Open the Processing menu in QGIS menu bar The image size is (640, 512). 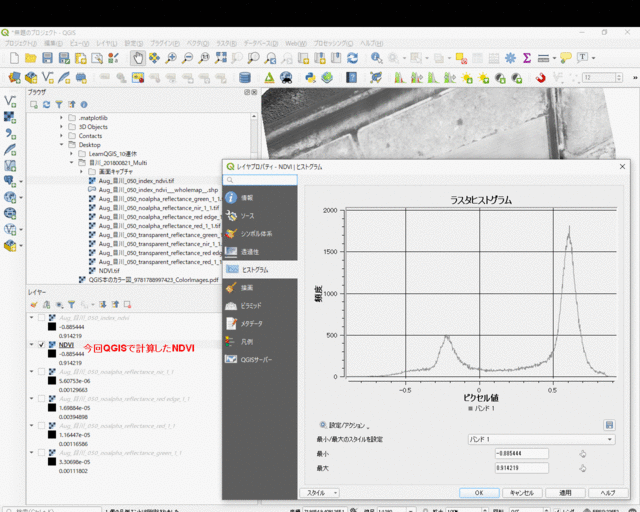[333, 43]
